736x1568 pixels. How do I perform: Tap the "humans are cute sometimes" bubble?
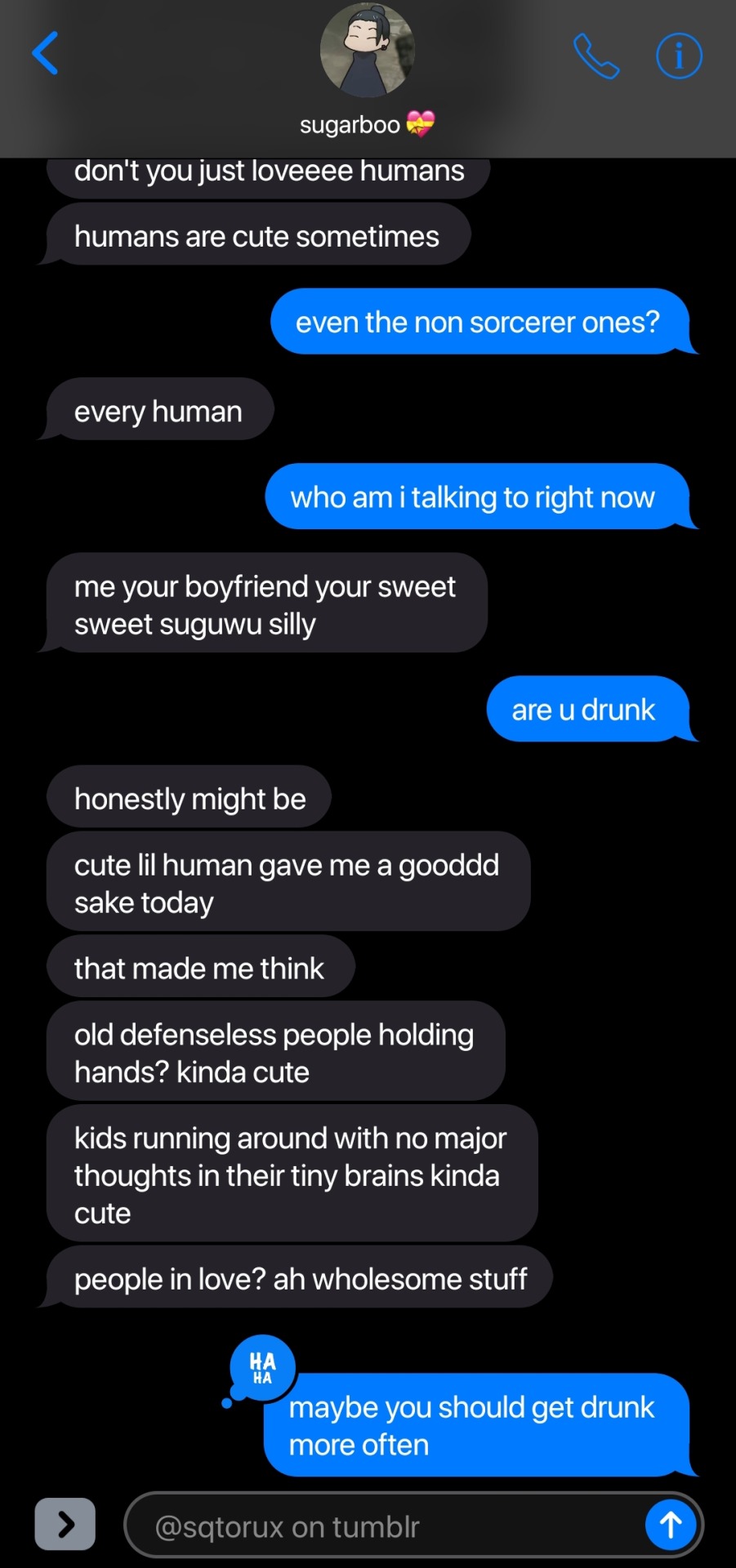click(256, 235)
